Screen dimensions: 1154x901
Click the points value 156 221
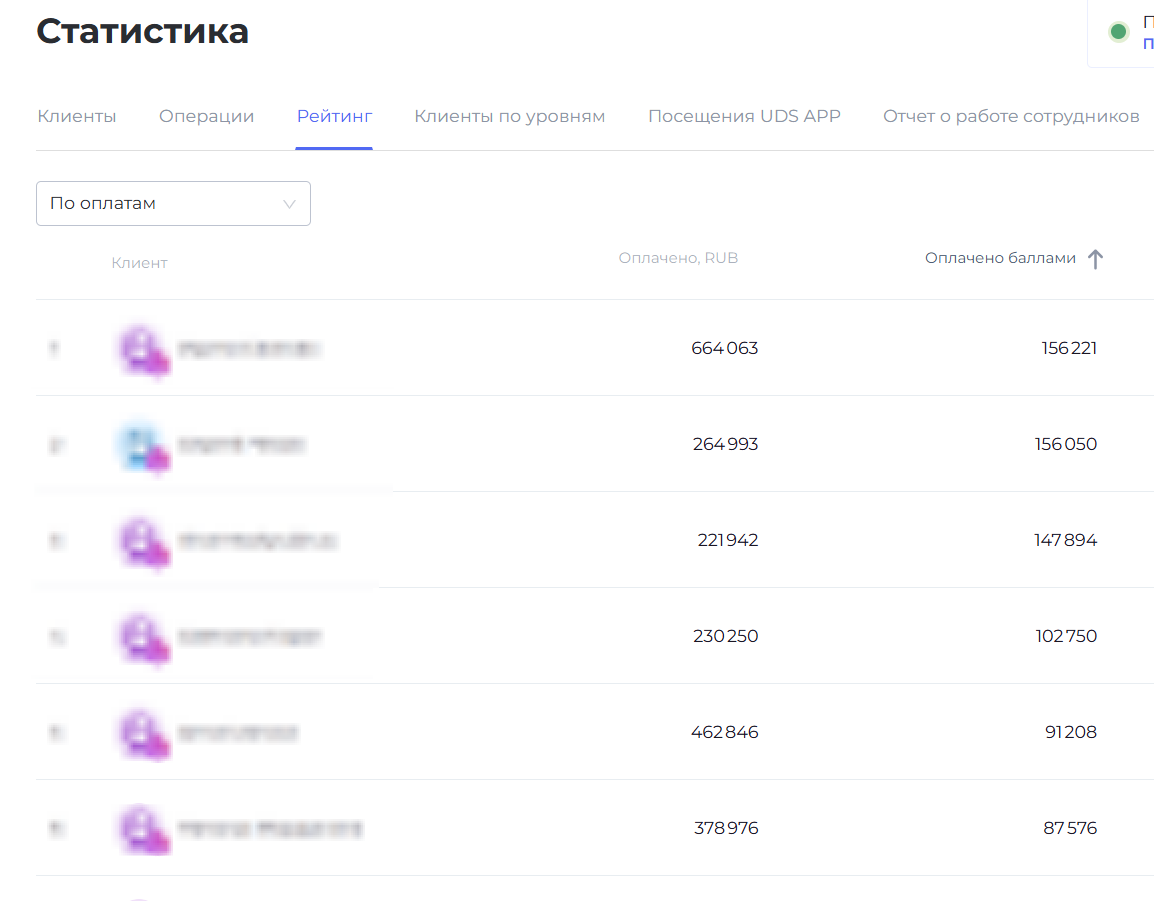point(1069,348)
